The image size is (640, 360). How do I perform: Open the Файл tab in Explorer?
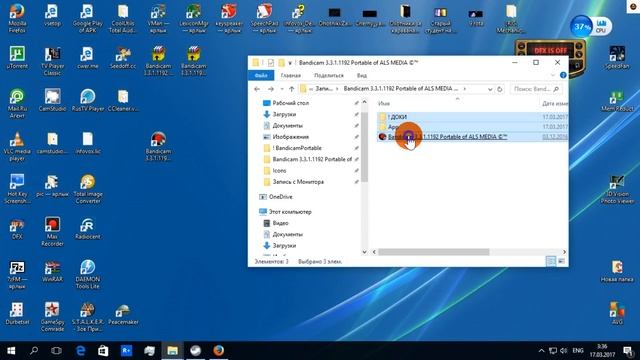point(261,76)
